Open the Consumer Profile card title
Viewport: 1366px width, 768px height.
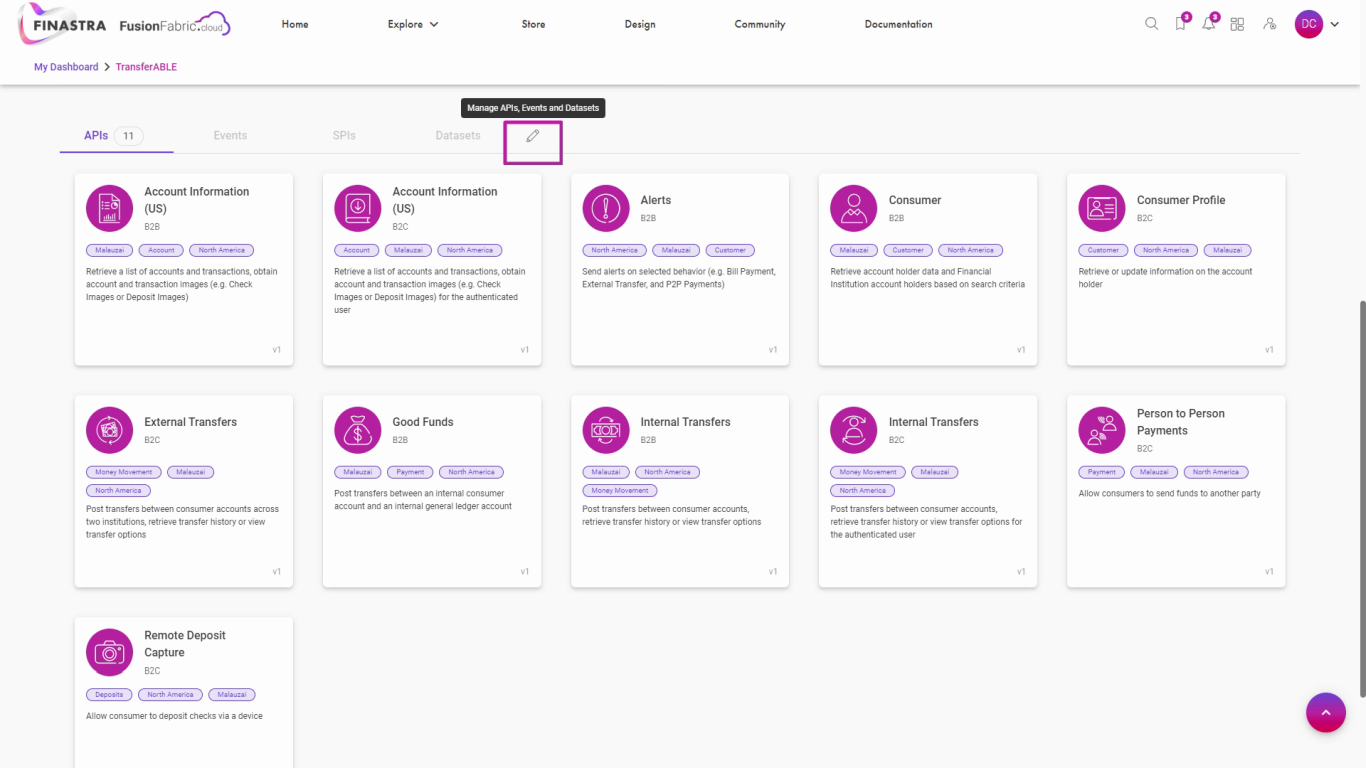click(1181, 200)
